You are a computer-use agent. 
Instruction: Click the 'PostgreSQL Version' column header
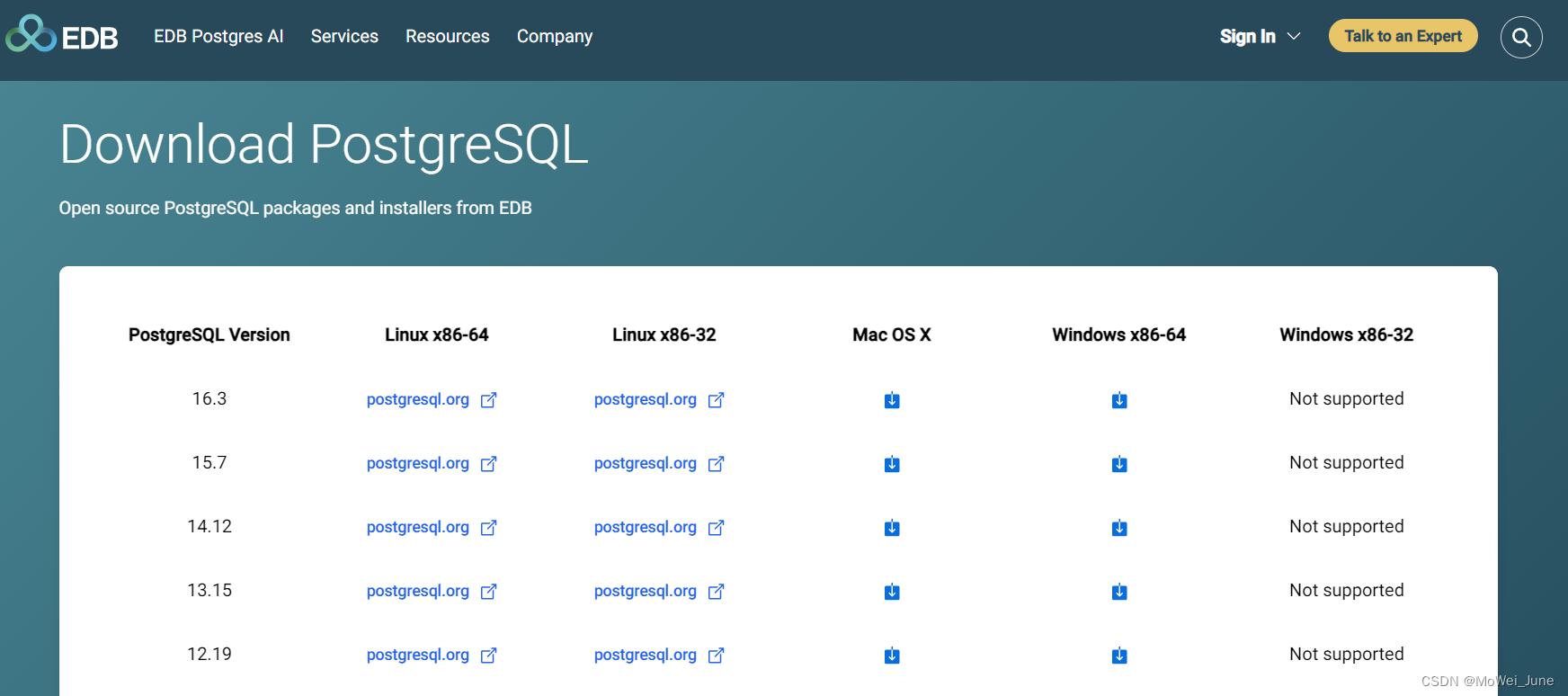(209, 335)
